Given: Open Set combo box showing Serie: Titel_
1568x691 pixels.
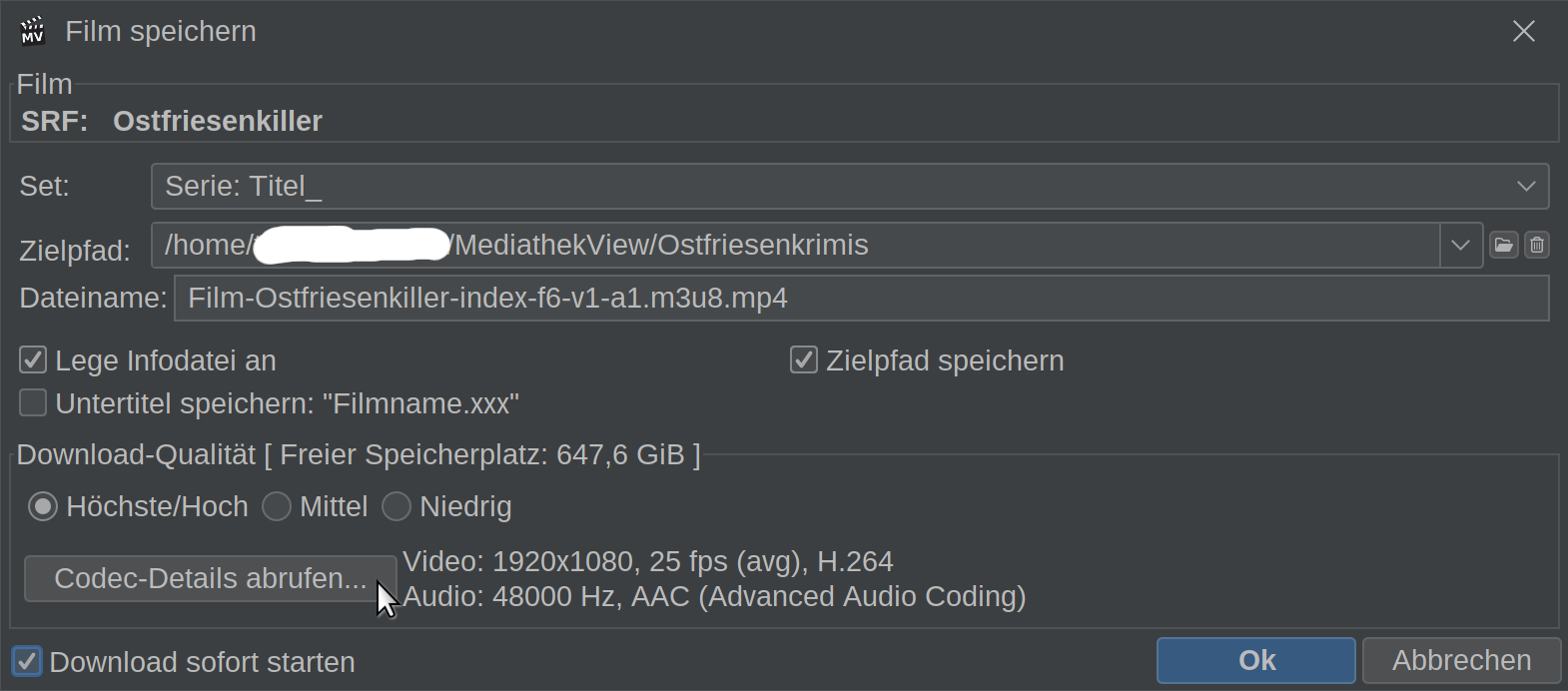Looking at the screenshot, I should tap(850, 187).
